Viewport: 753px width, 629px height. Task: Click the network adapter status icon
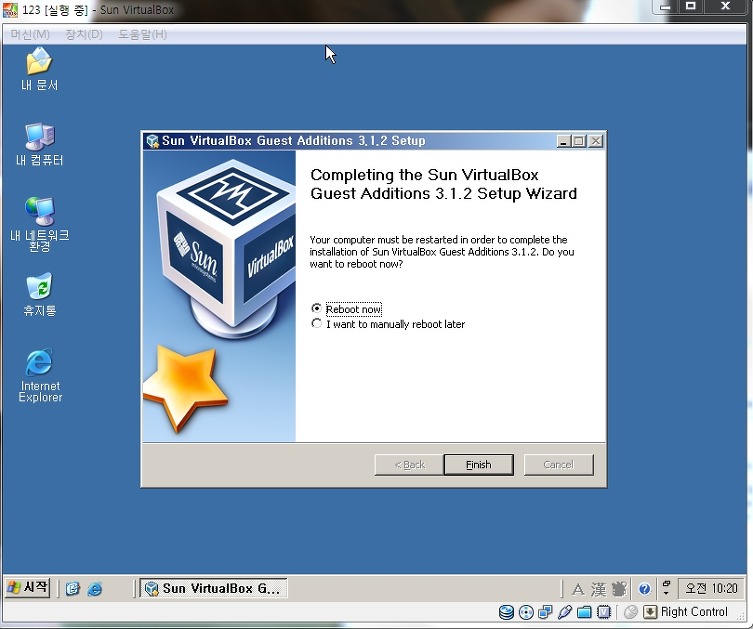coord(545,612)
